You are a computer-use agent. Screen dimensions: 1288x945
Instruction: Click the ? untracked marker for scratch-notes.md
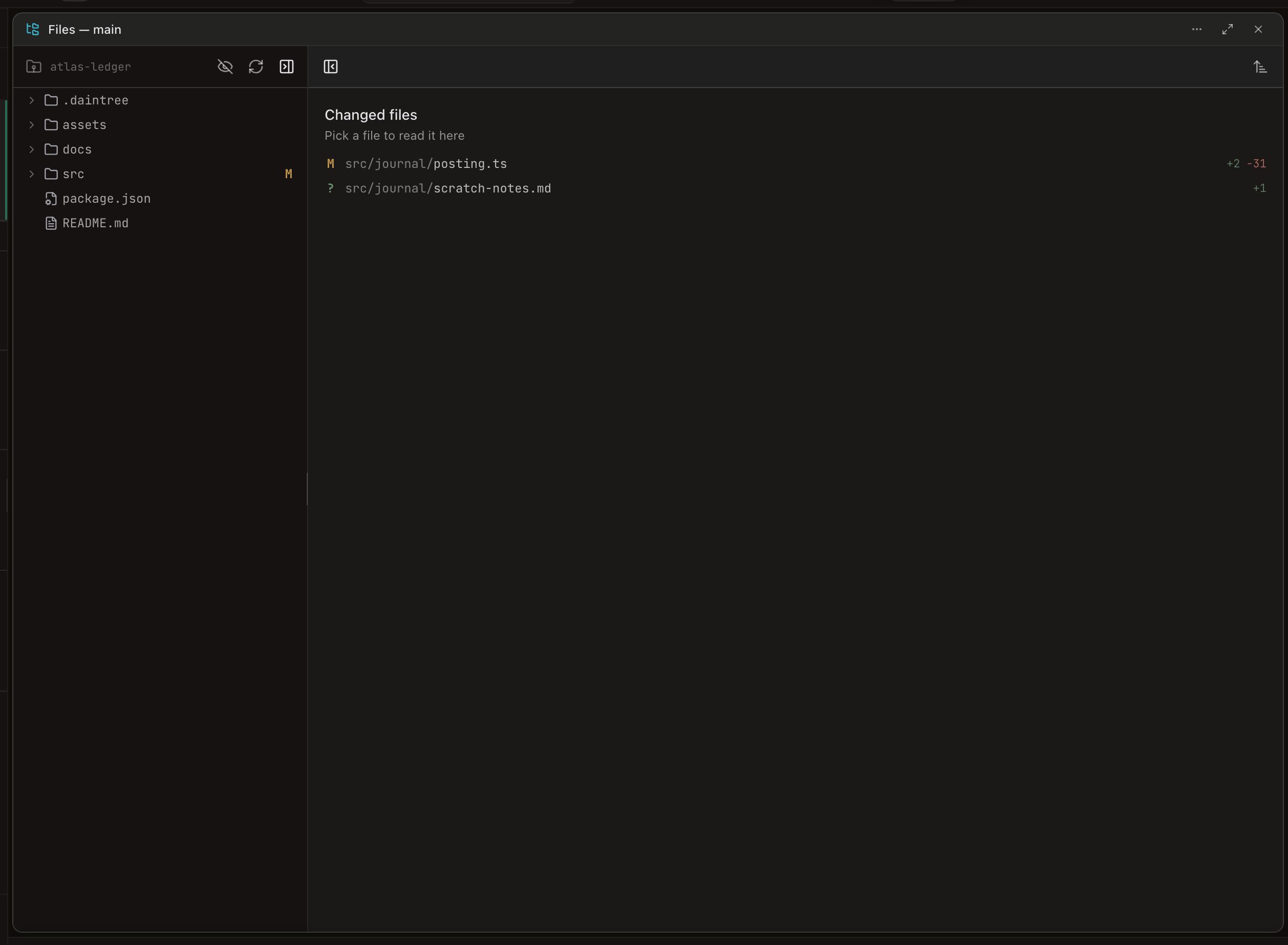tap(331, 188)
